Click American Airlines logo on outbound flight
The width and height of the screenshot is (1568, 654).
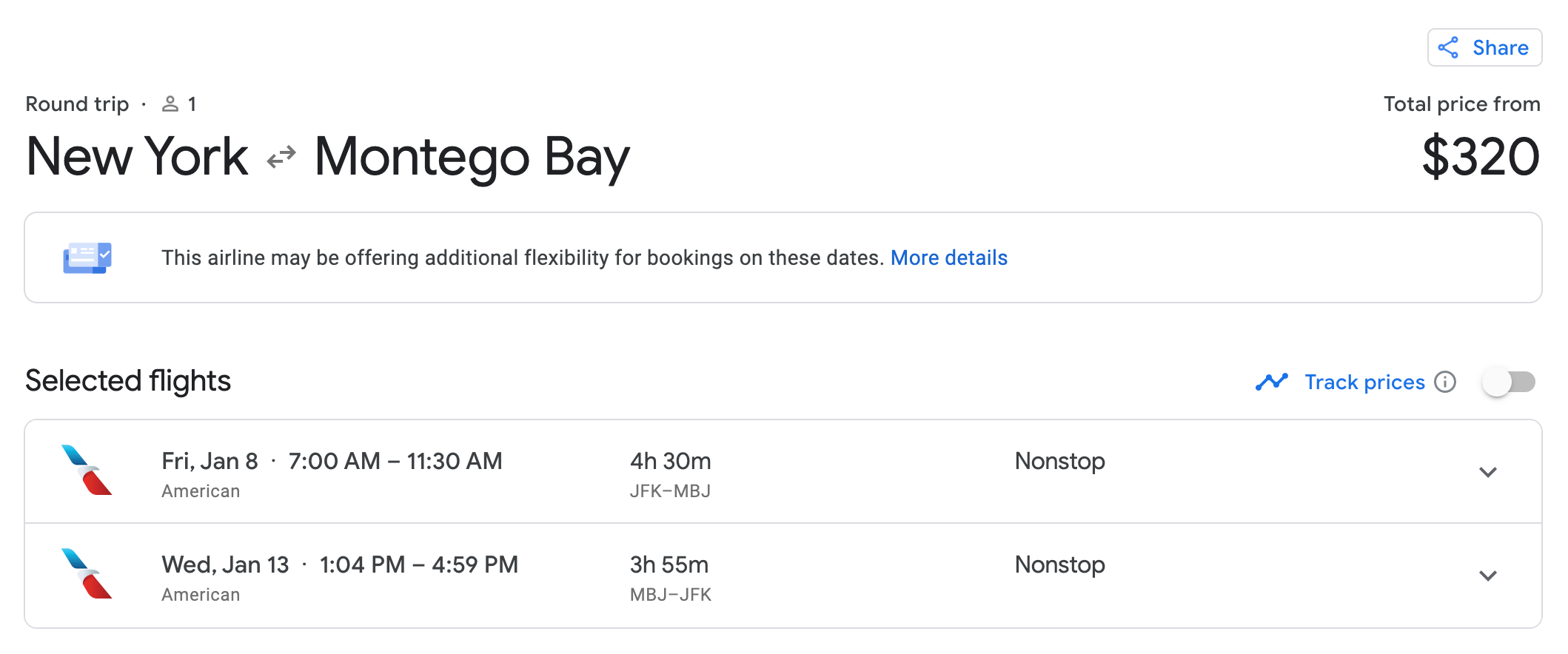pos(87,470)
